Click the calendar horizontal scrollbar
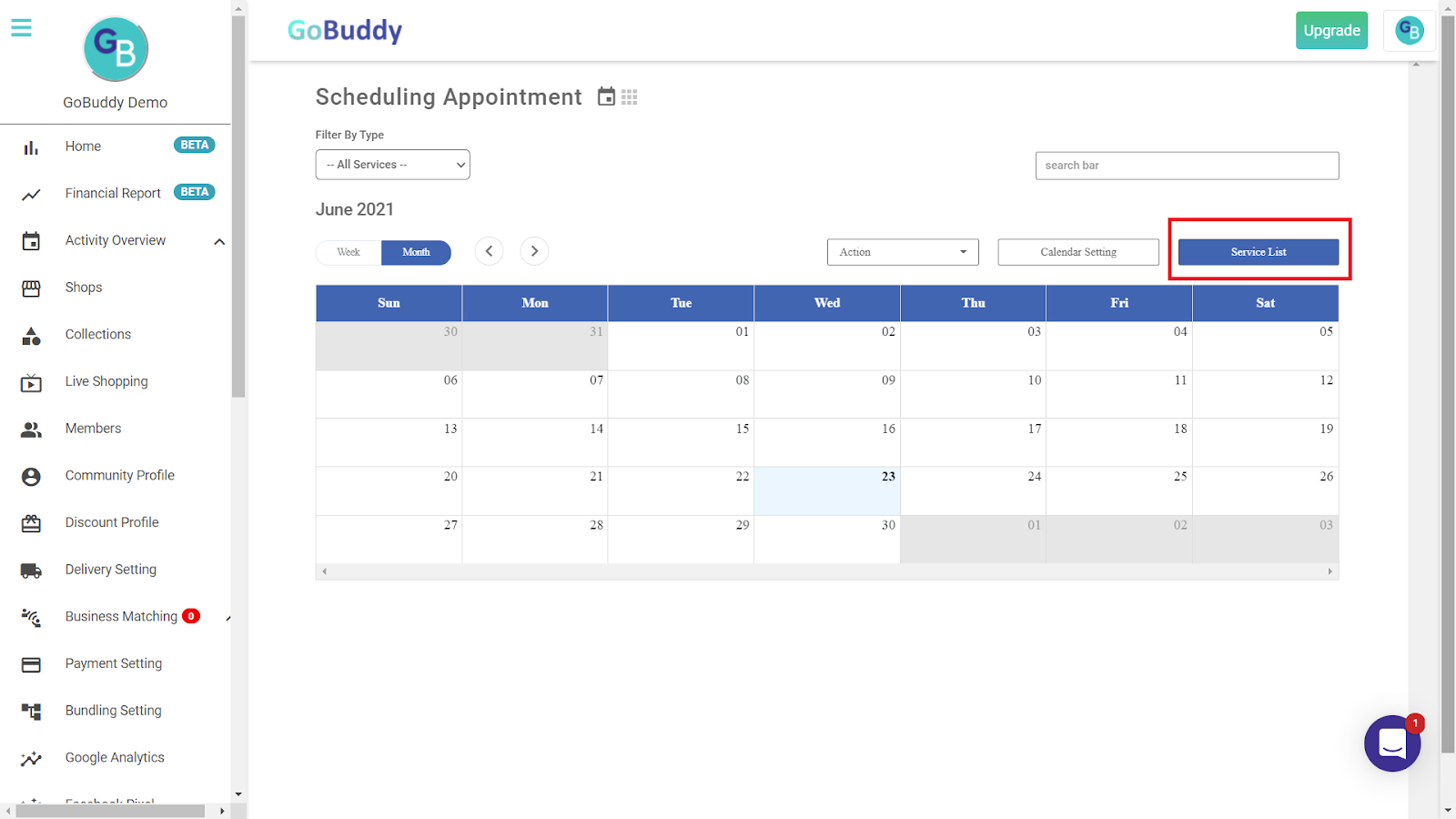1456x819 pixels. 827,571
